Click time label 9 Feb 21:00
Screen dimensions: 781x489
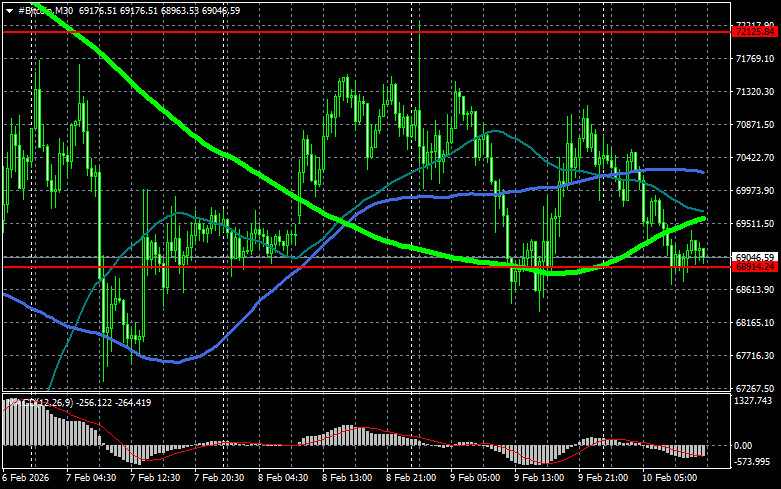point(603,478)
